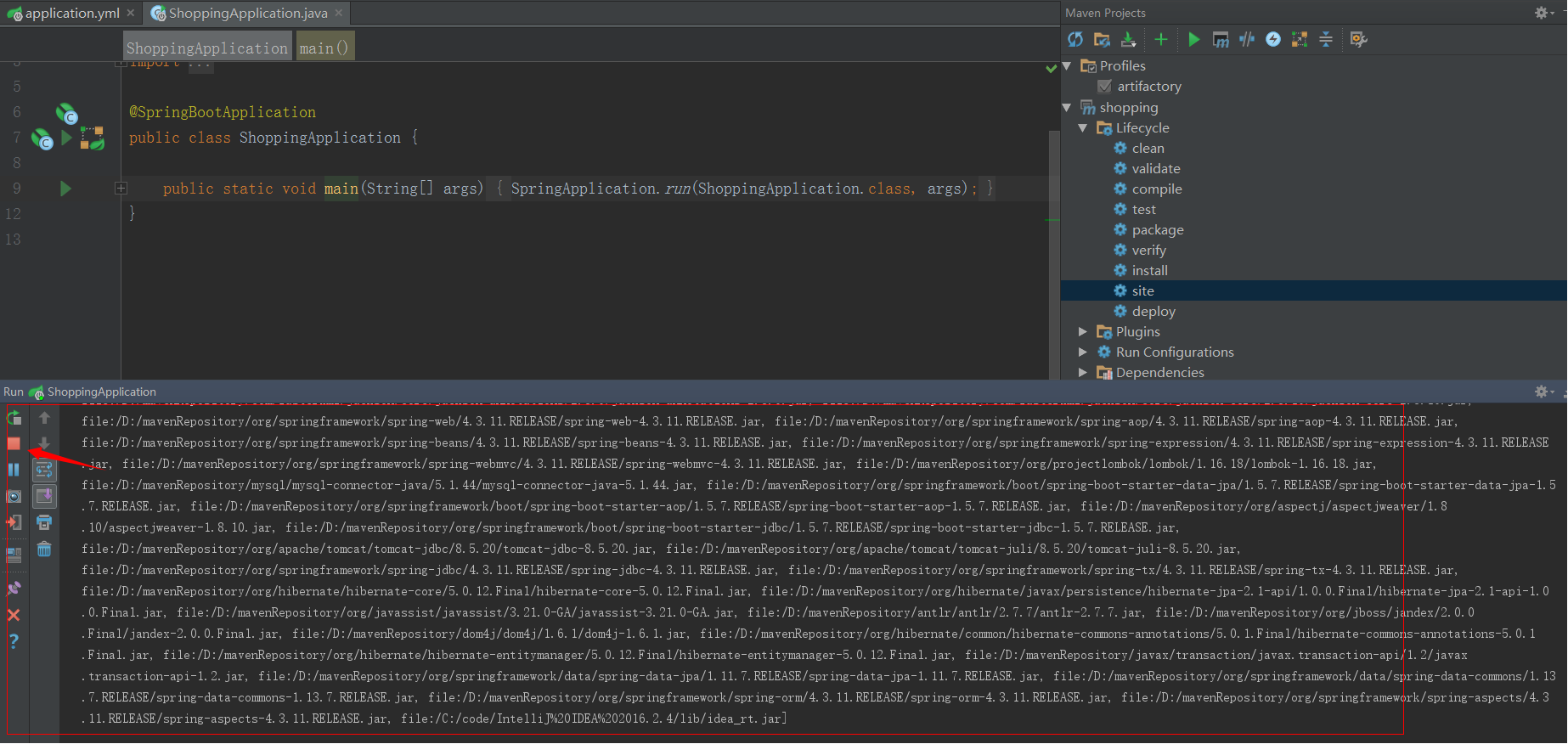The height and width of the screenshot is (744, 1568).
Task: Click Spring bean gutter icon at @SpringBootApplication
Action: [66, 113]
